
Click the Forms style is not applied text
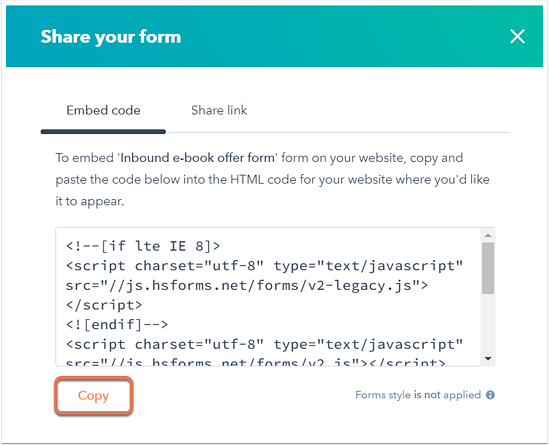pos(418,395)
